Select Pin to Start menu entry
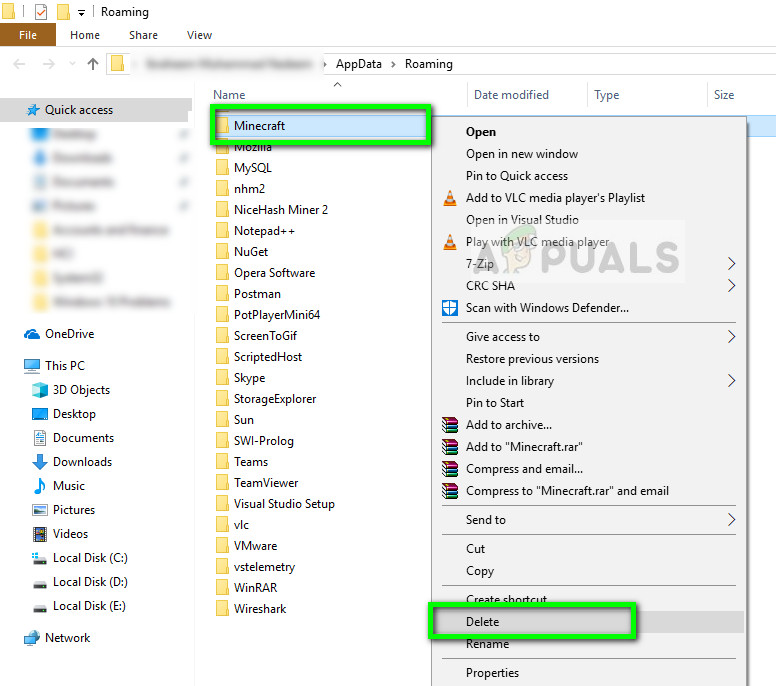This screenshot has width=776, height=686. [x=494, y=403]
